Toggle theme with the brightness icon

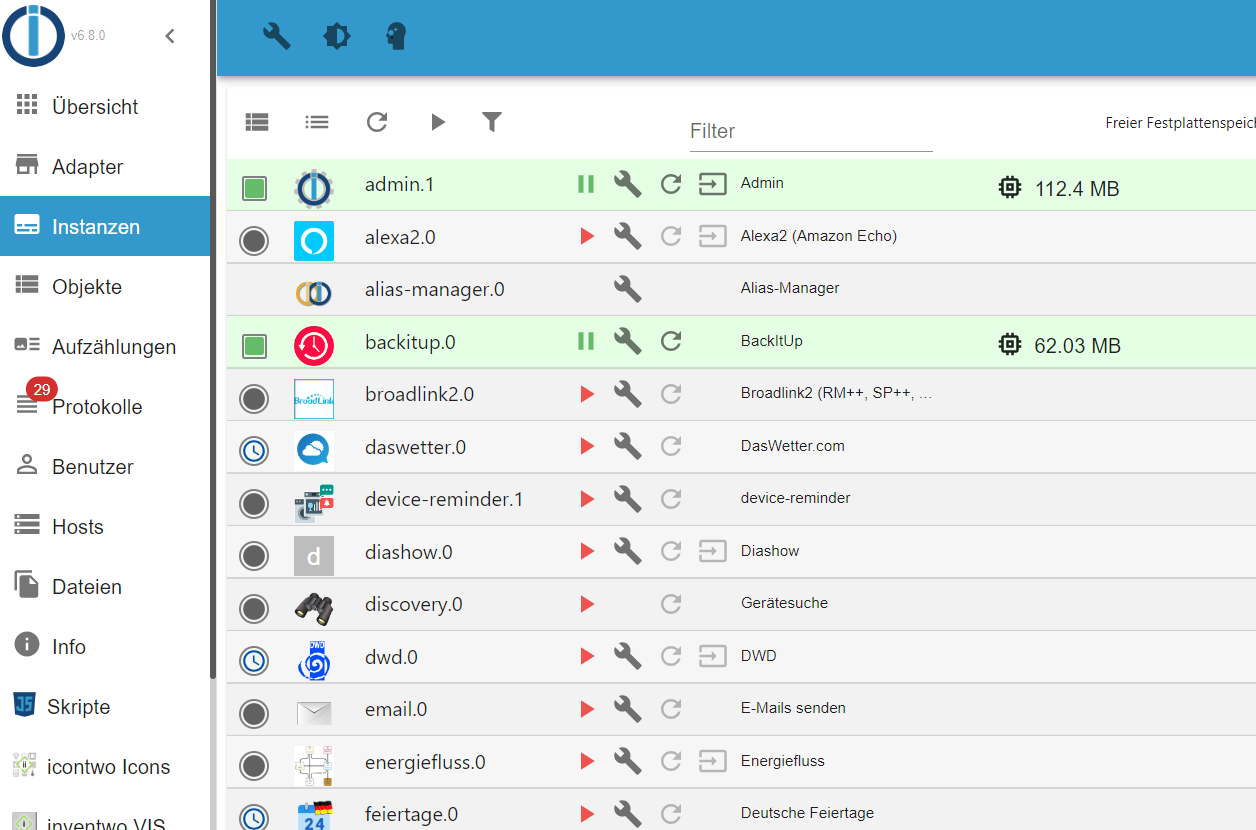337,37
